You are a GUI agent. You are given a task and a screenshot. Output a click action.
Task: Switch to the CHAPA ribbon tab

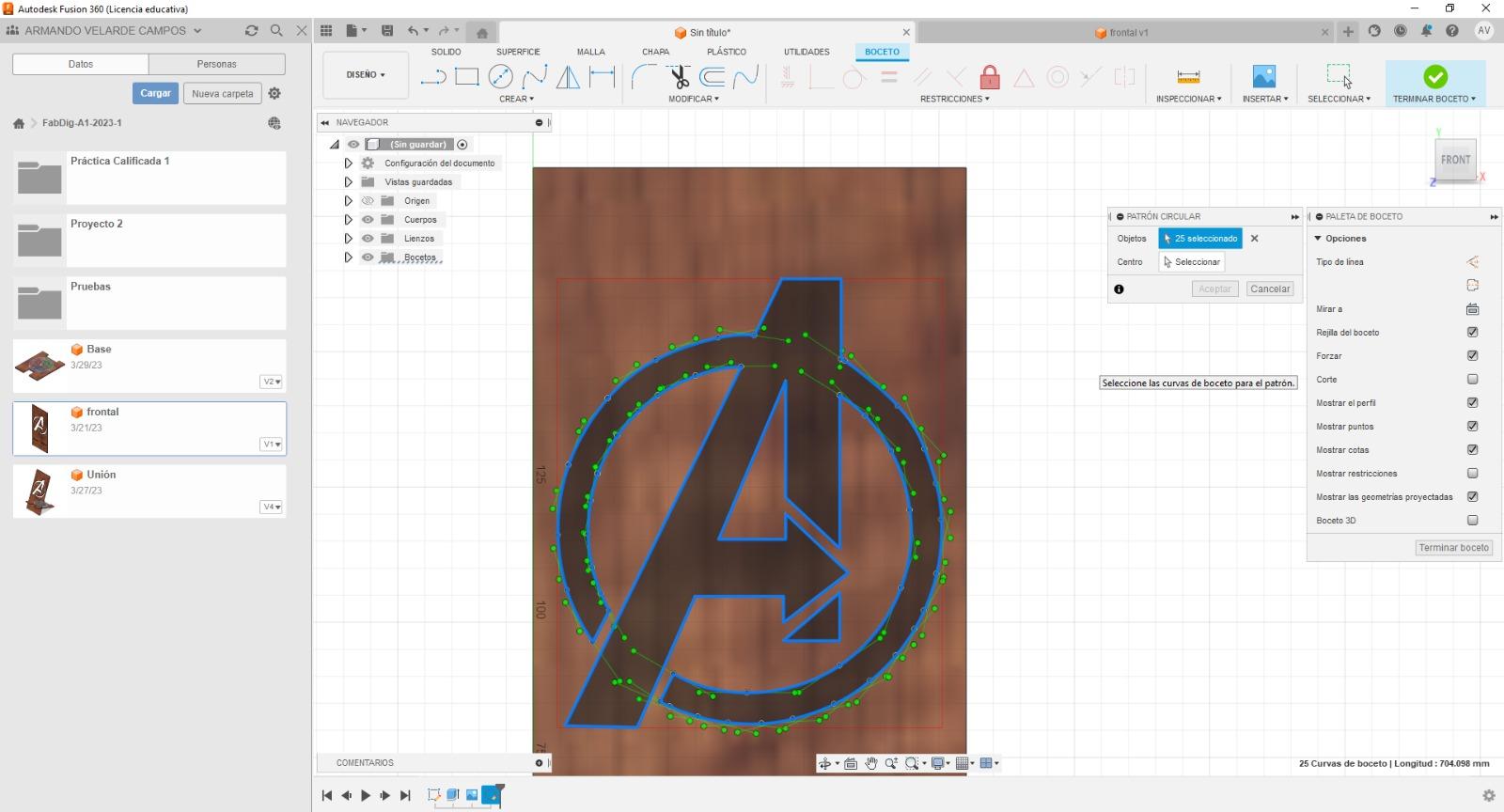pyautogui.click(x=656, y=52)
